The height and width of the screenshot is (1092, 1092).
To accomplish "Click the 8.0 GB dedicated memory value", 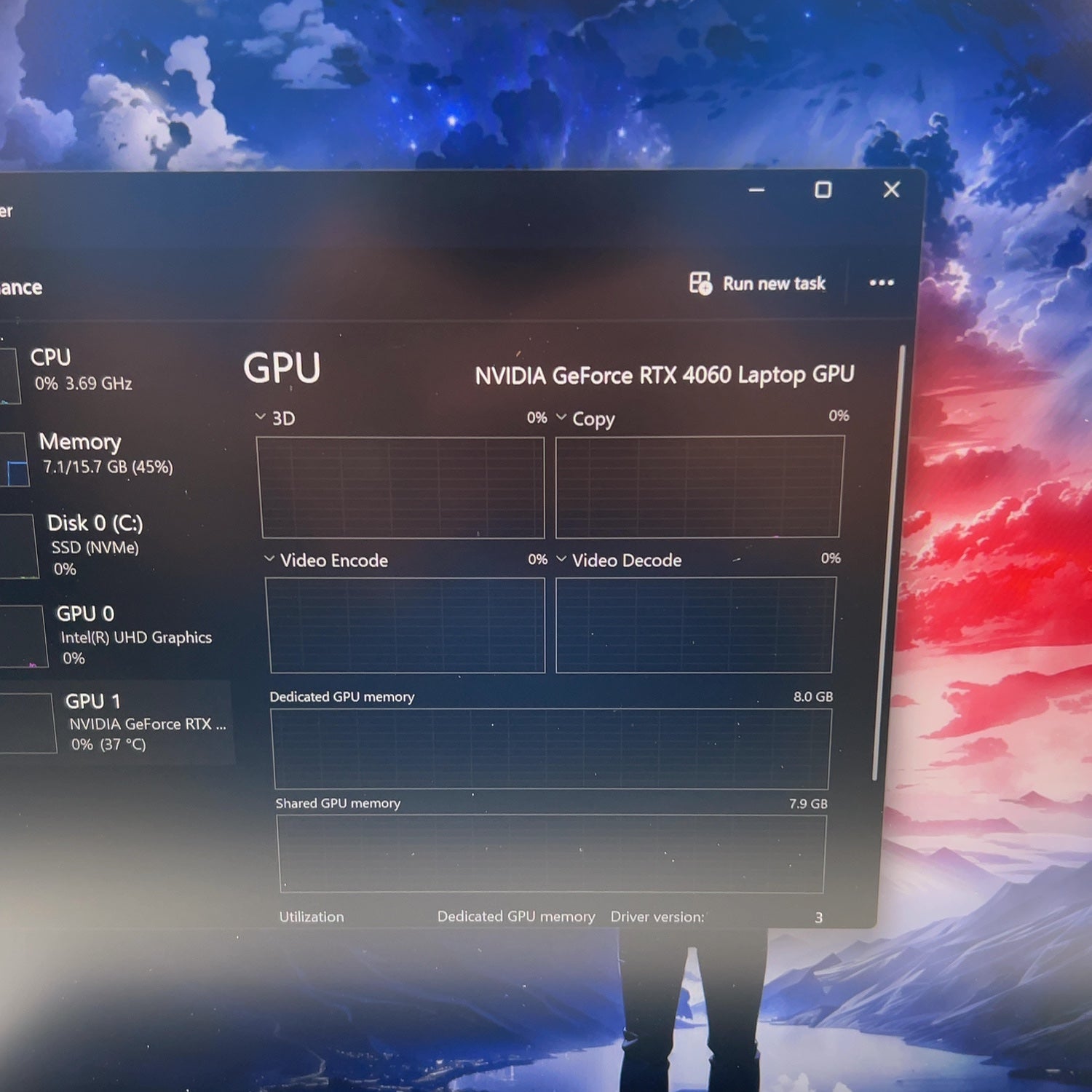I will tap(812, 697).
